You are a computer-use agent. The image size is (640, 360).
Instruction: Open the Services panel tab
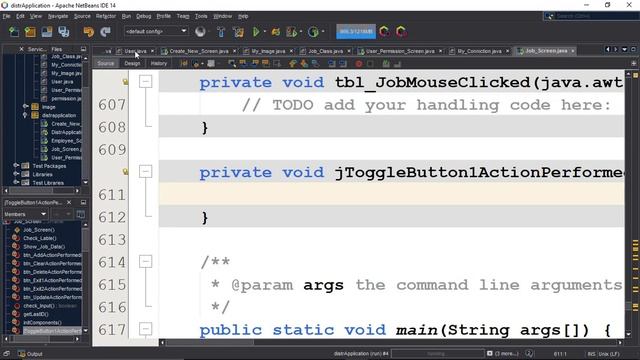click(x=37, y=49)
